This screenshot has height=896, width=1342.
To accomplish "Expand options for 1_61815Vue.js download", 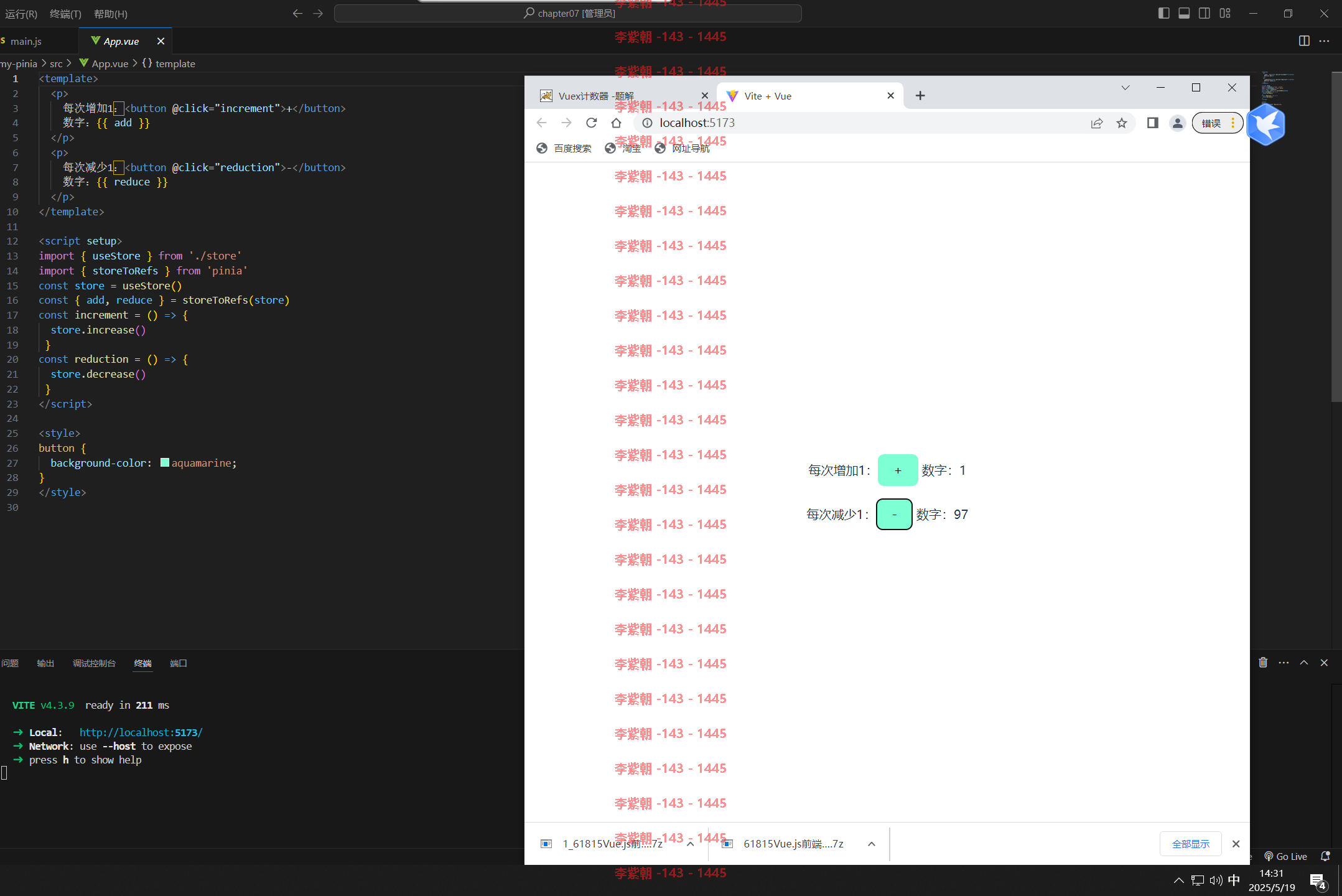I will [690, 844].
